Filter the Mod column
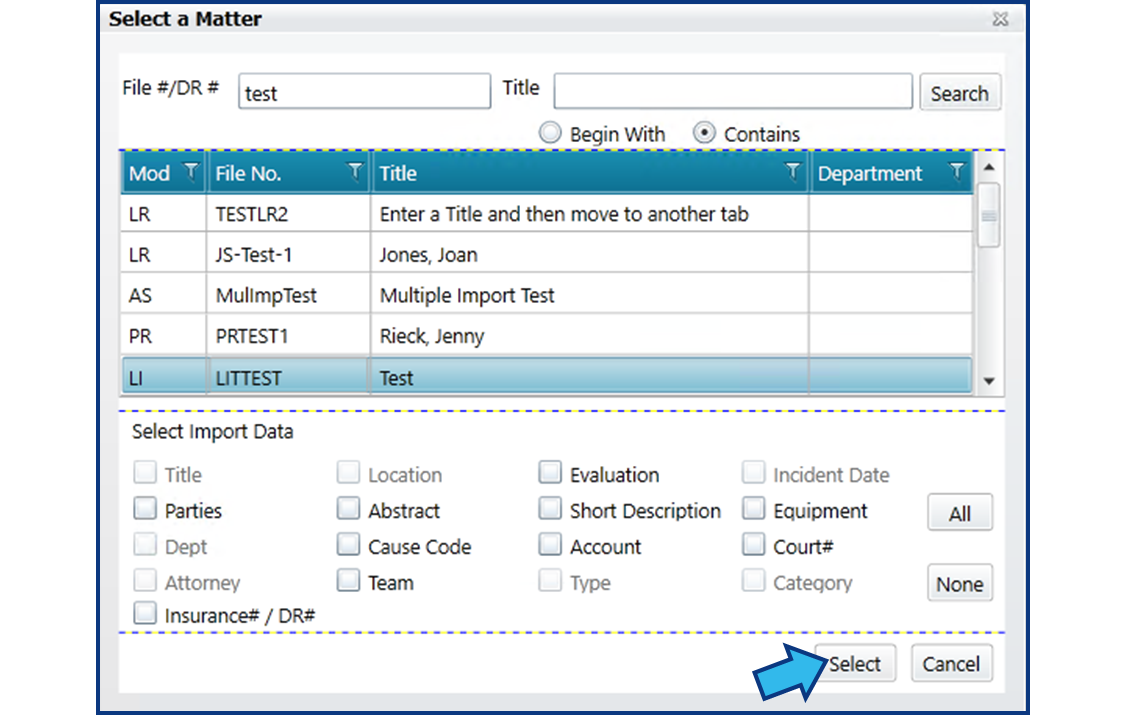Screen dimensions: 1124x716 coord(191,172)
